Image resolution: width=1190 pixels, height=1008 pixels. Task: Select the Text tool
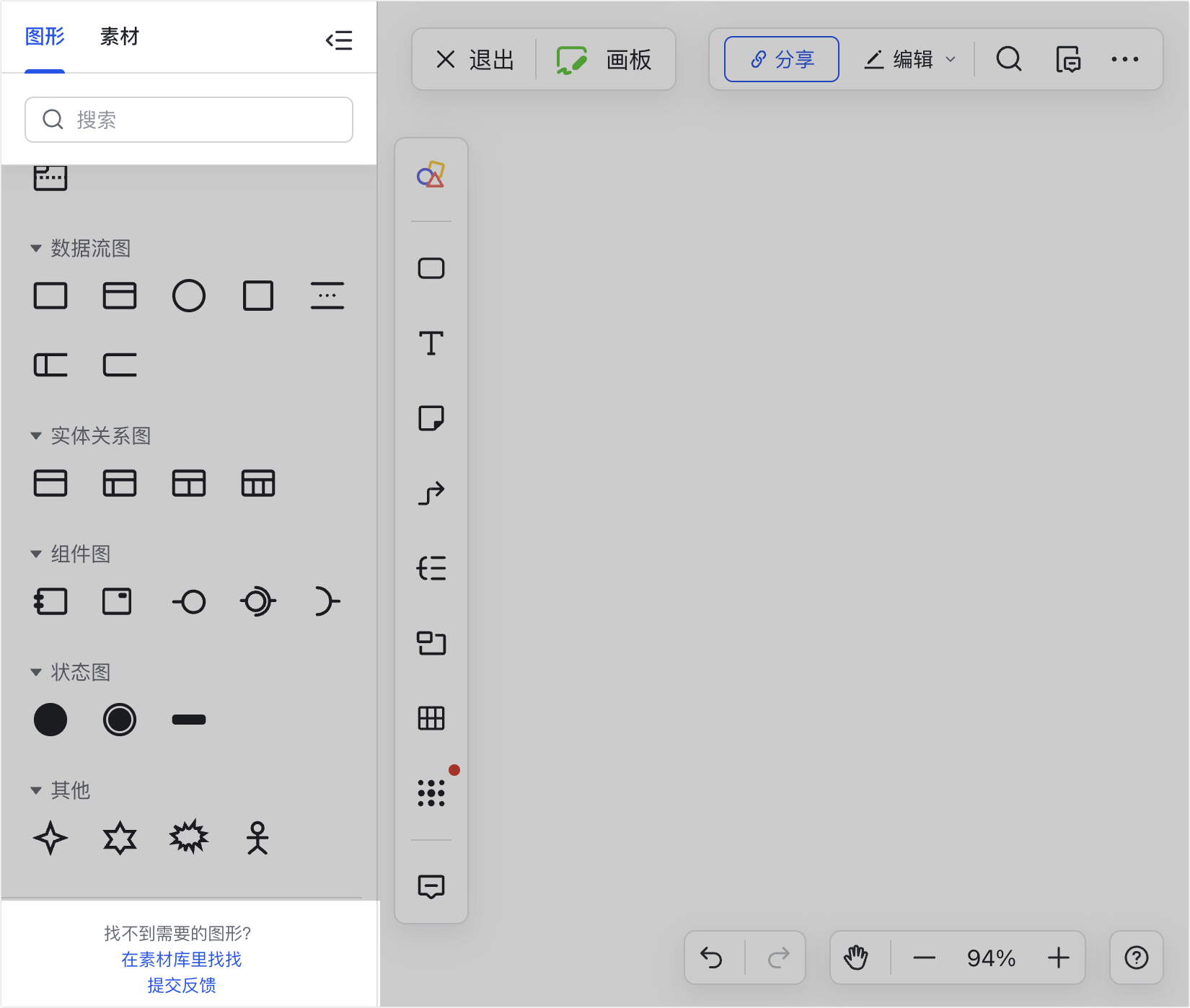431,343
